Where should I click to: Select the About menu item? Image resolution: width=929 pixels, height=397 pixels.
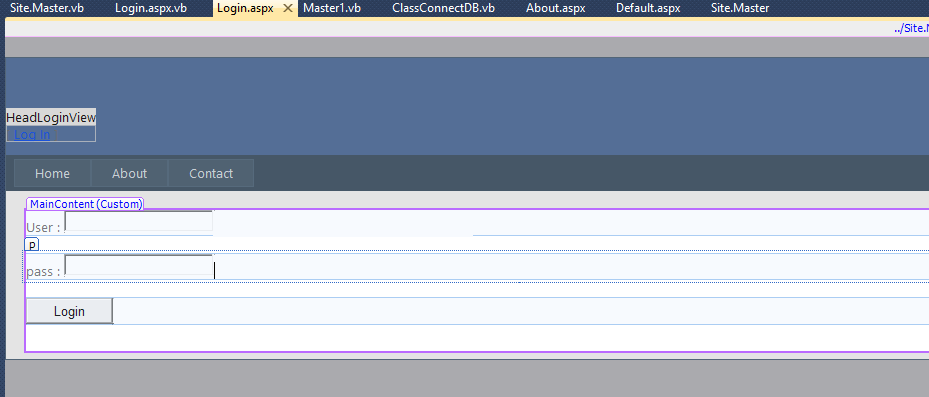point(129,174)
